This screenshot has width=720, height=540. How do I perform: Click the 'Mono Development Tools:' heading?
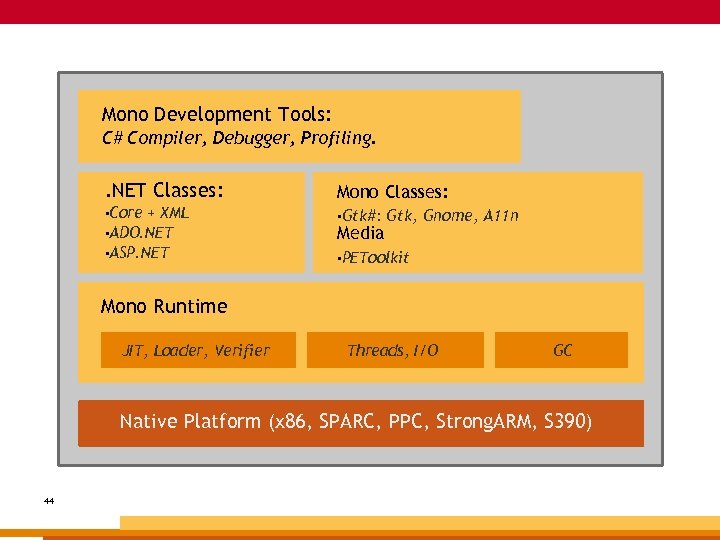tap(216, 114)
